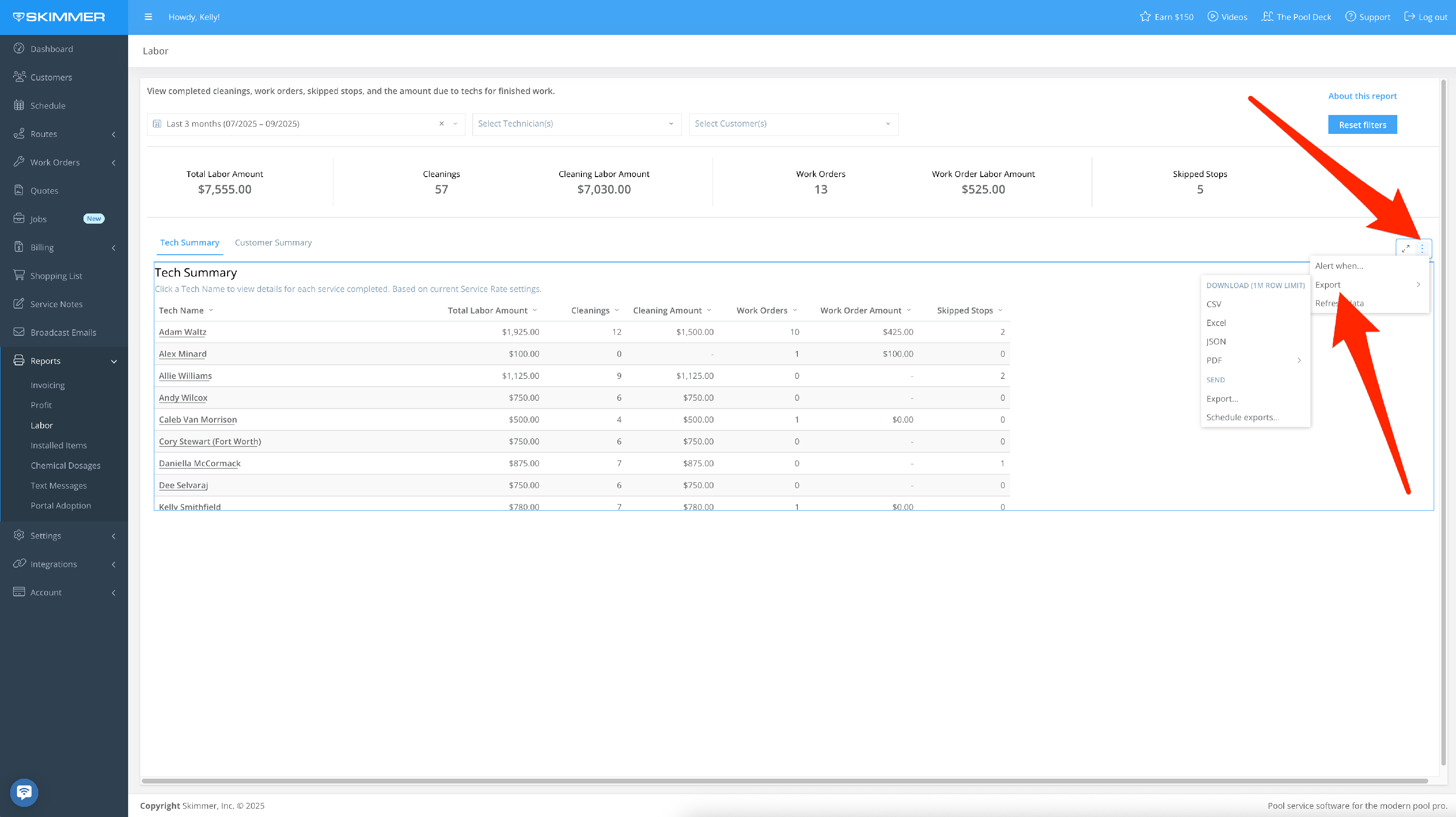This screenshot has height=817, width=1456.
Task: Switch to the Customer Summary tab
Action: tap(273, 243)
